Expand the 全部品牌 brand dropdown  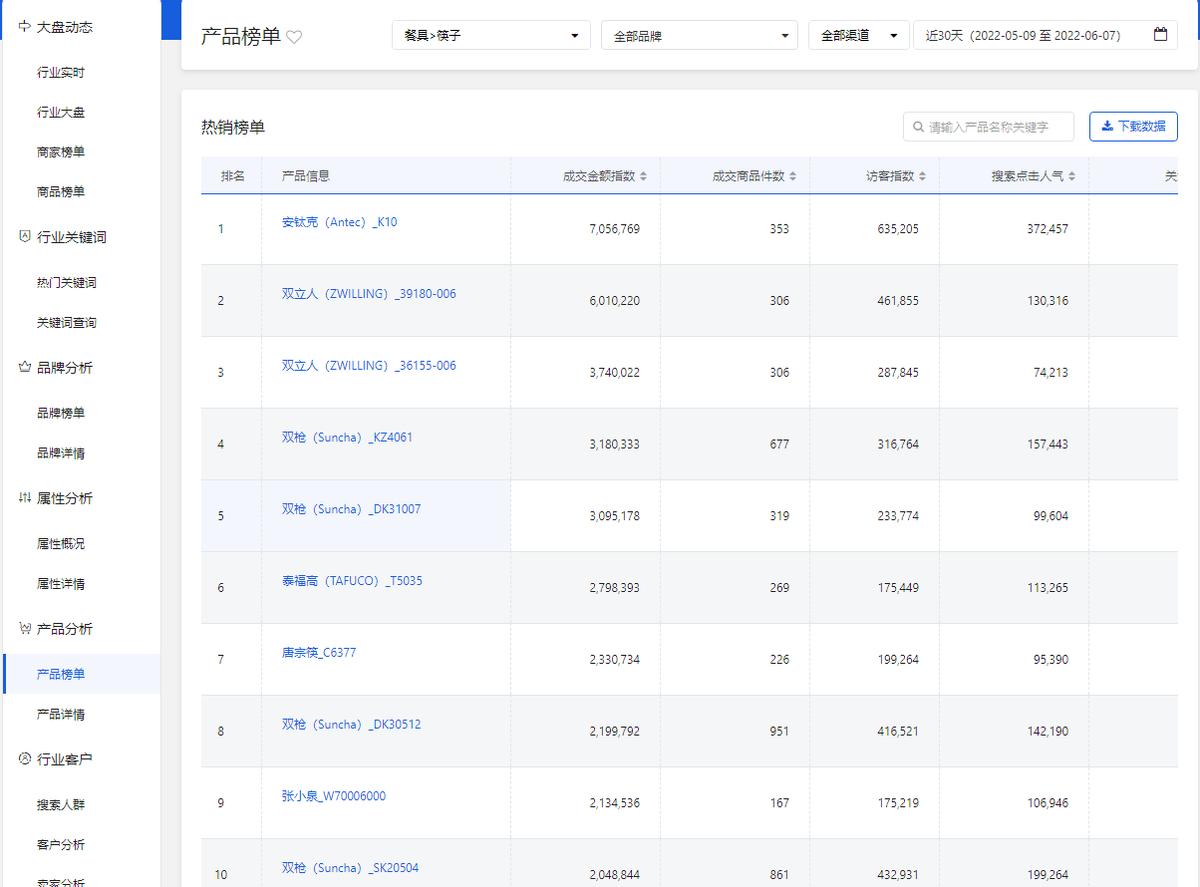[x=700, y=36]
